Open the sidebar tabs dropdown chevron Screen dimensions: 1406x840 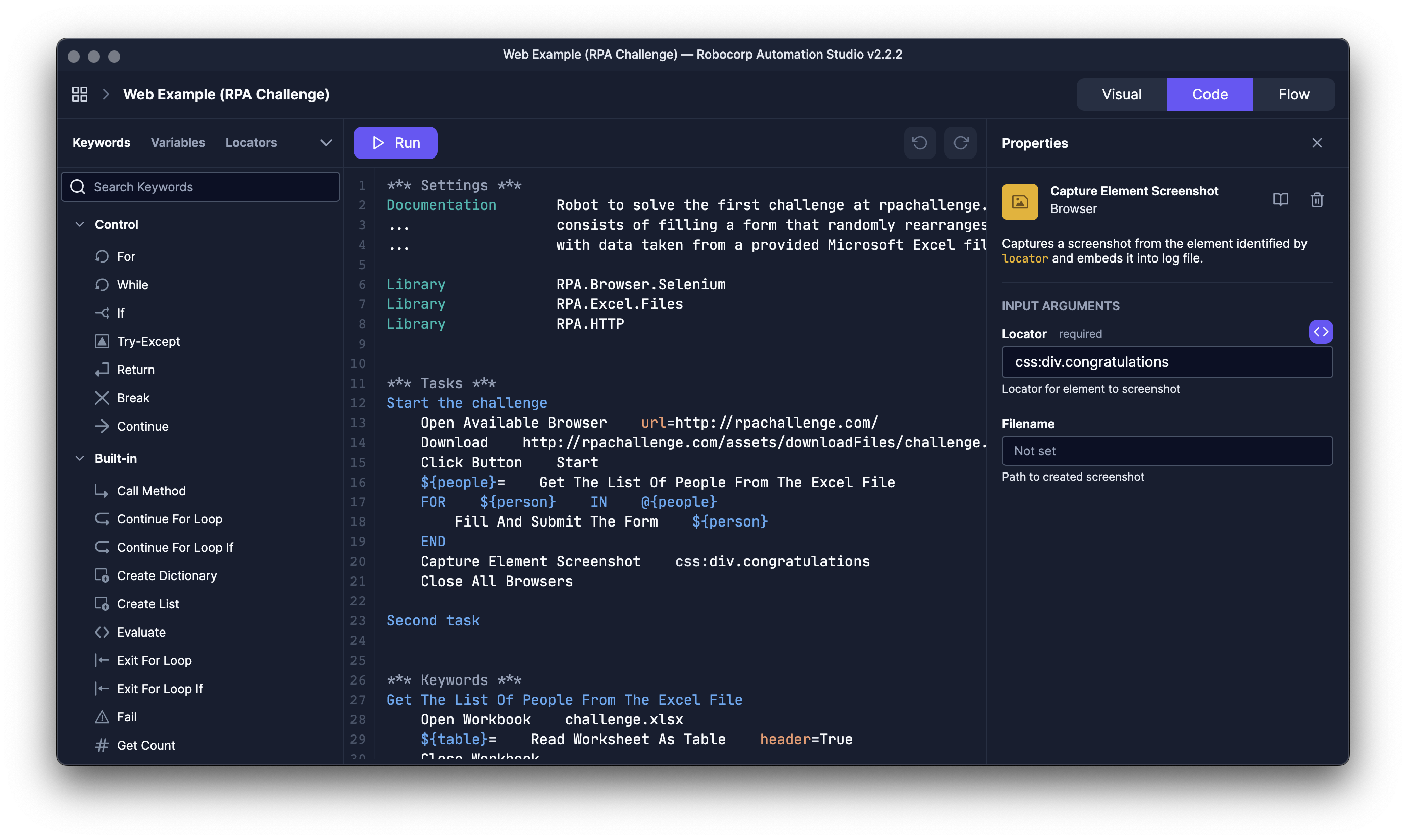pyautogui.click(x=326, y=143)
